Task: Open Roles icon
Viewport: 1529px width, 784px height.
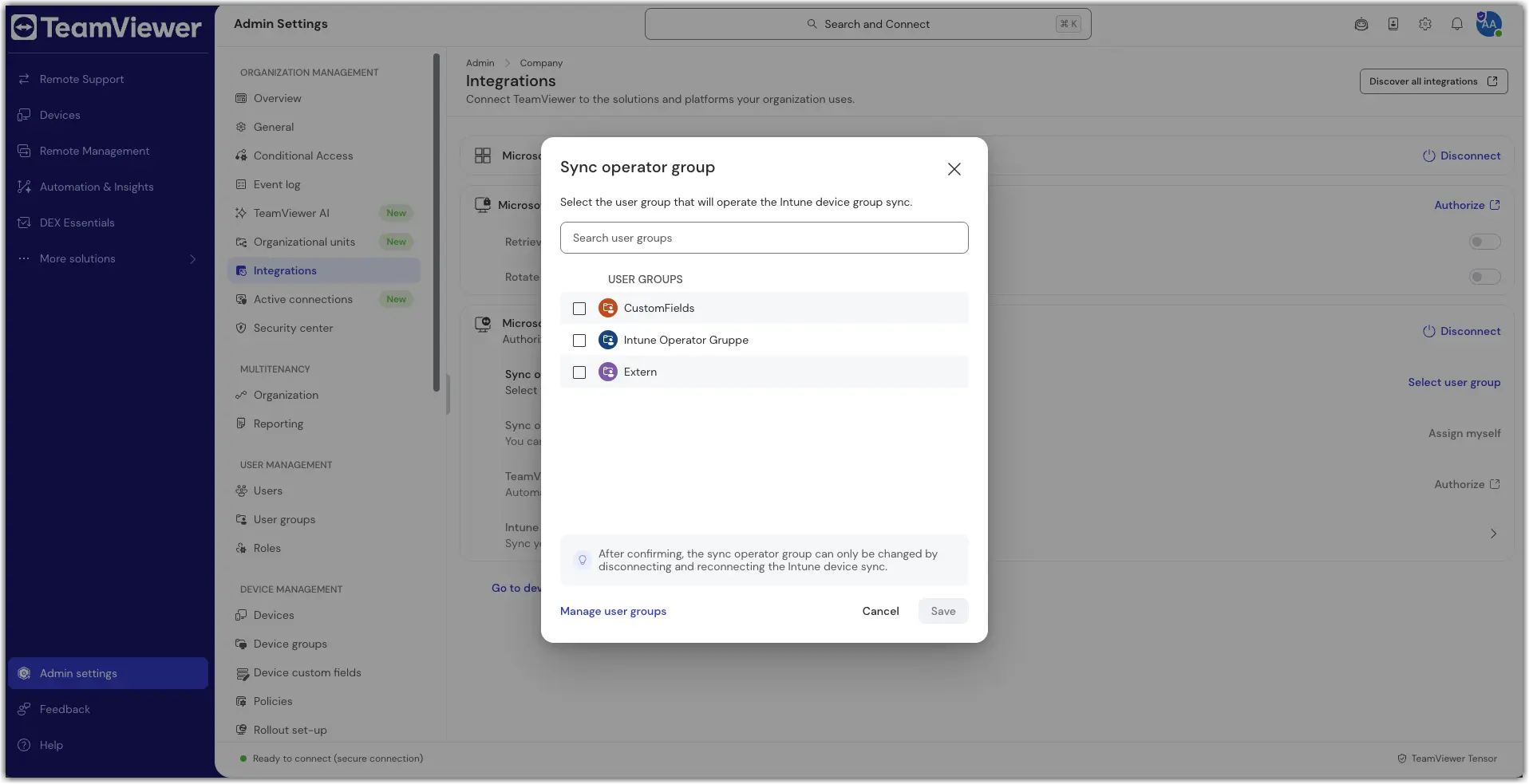Action: [x=241, y=548]
